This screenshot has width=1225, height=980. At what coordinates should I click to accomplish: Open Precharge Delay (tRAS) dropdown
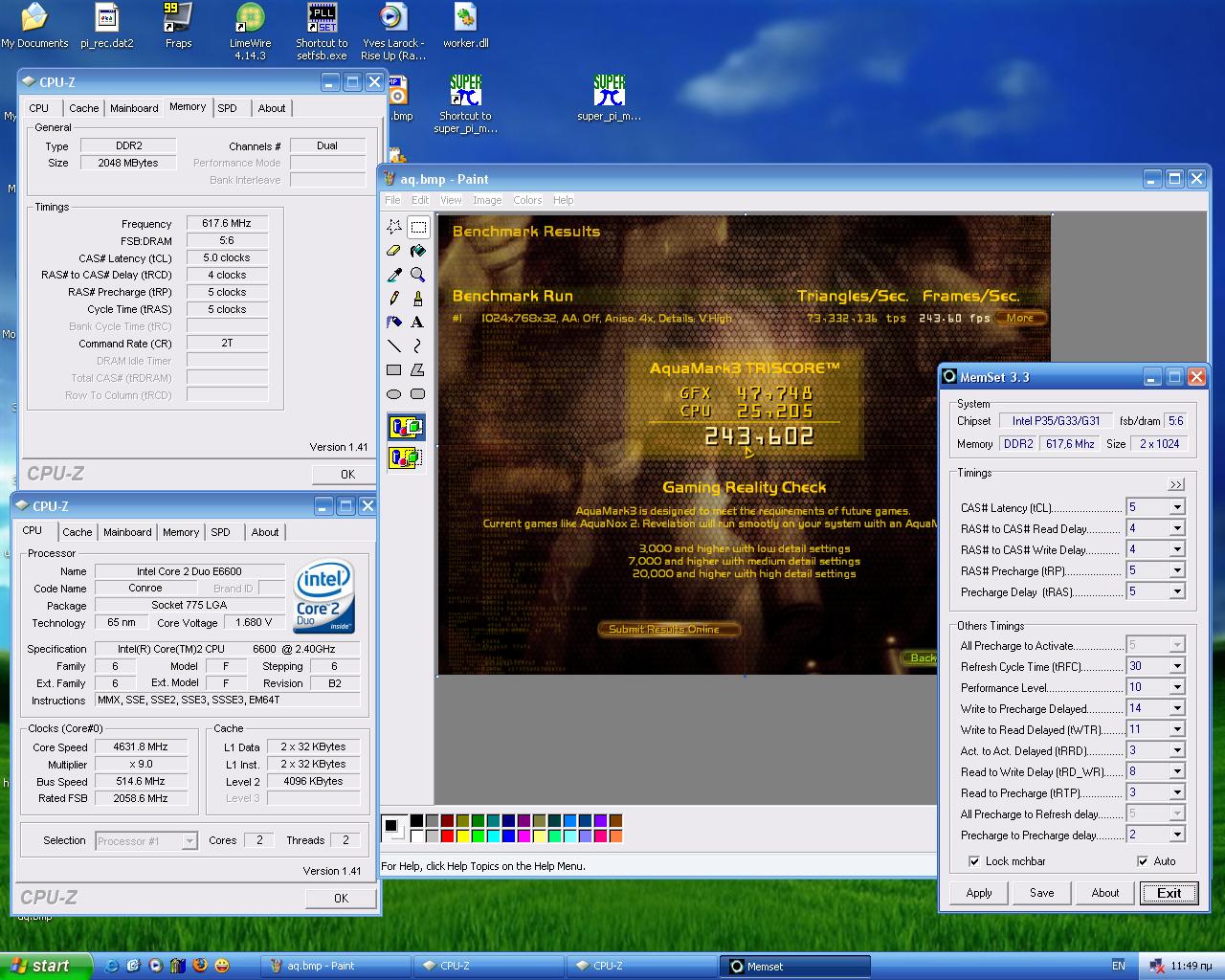(1177, 591)
